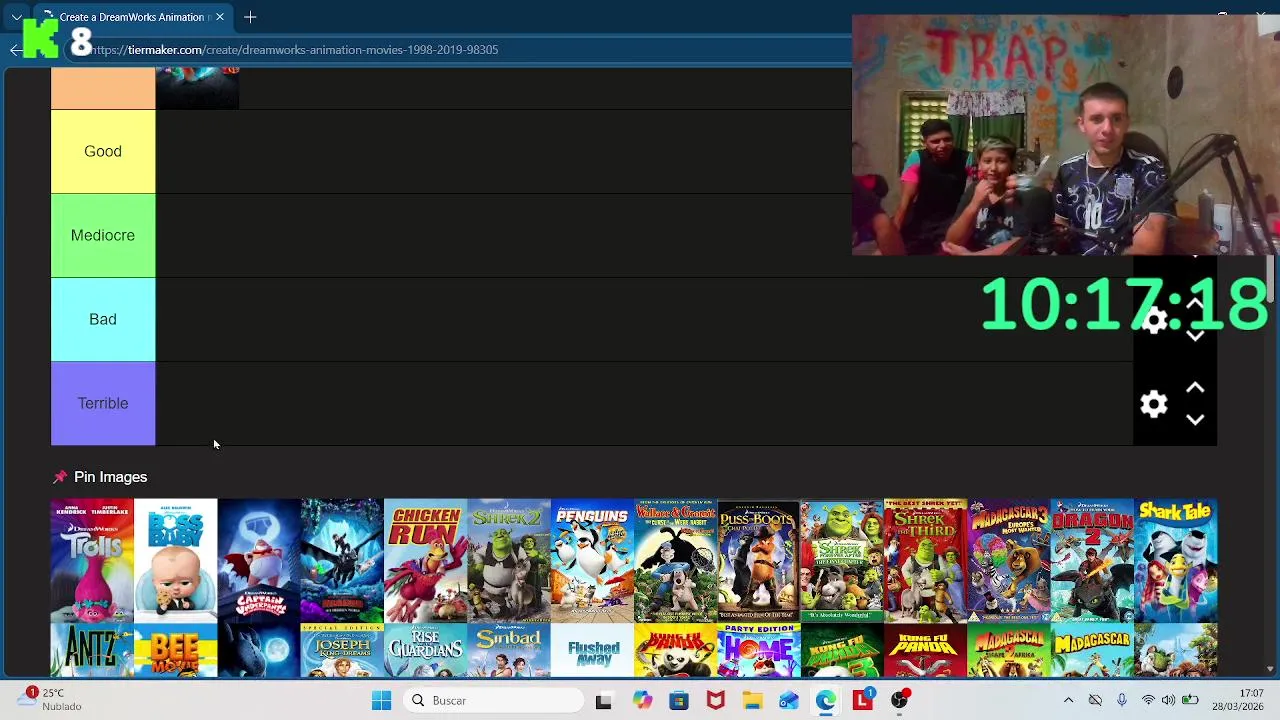Open settings gear for the Bad tier
The height and width of the screenshot is (720, 1280).
pyautogui.click(x=1154, y=321)
